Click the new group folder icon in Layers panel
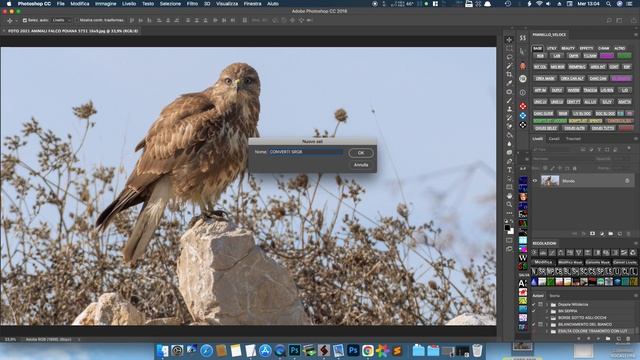The width and height of the screenshot is (640, 360). click(611, 234)
